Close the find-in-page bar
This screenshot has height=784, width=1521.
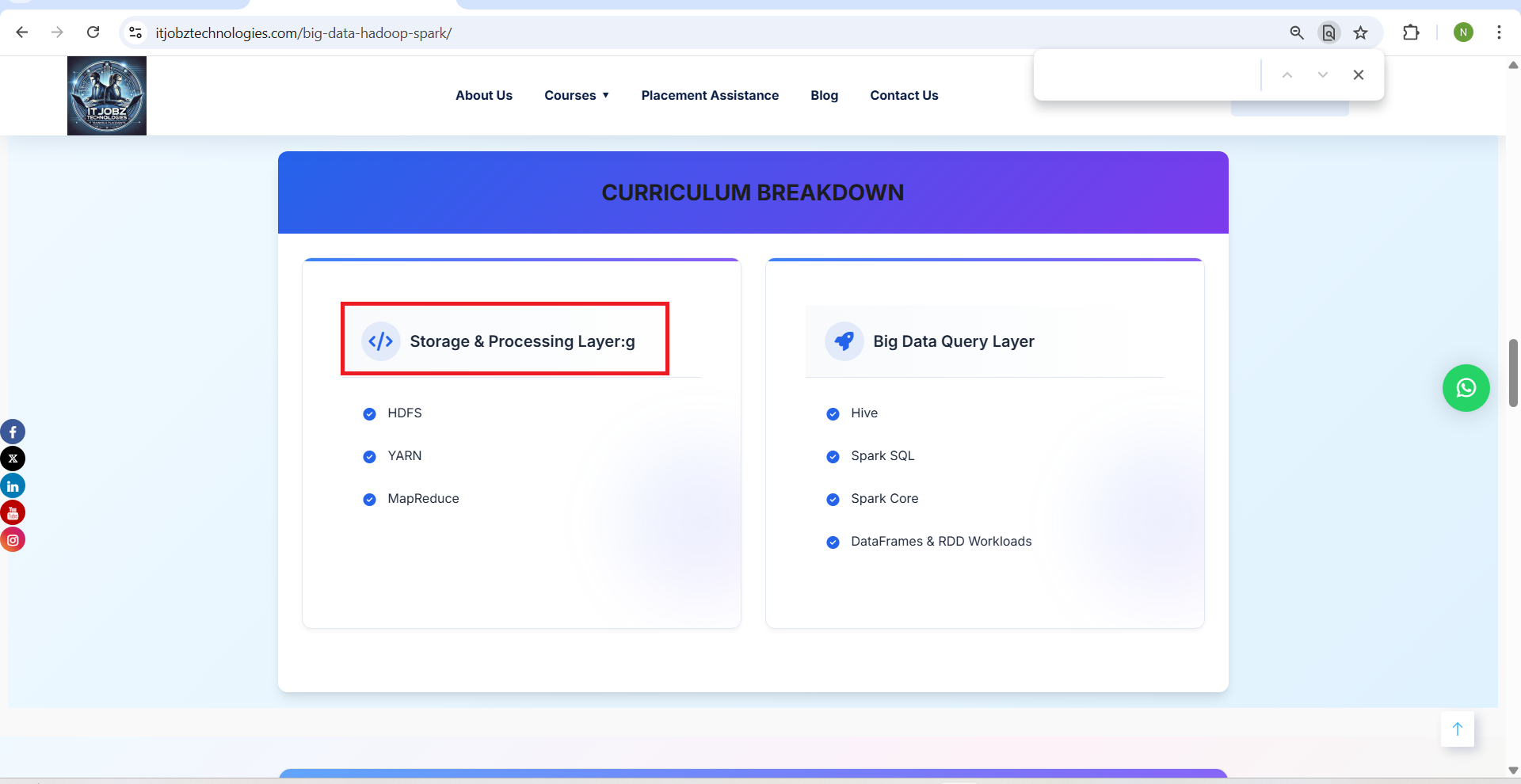pyautogui.click(x=1358, y=75)
